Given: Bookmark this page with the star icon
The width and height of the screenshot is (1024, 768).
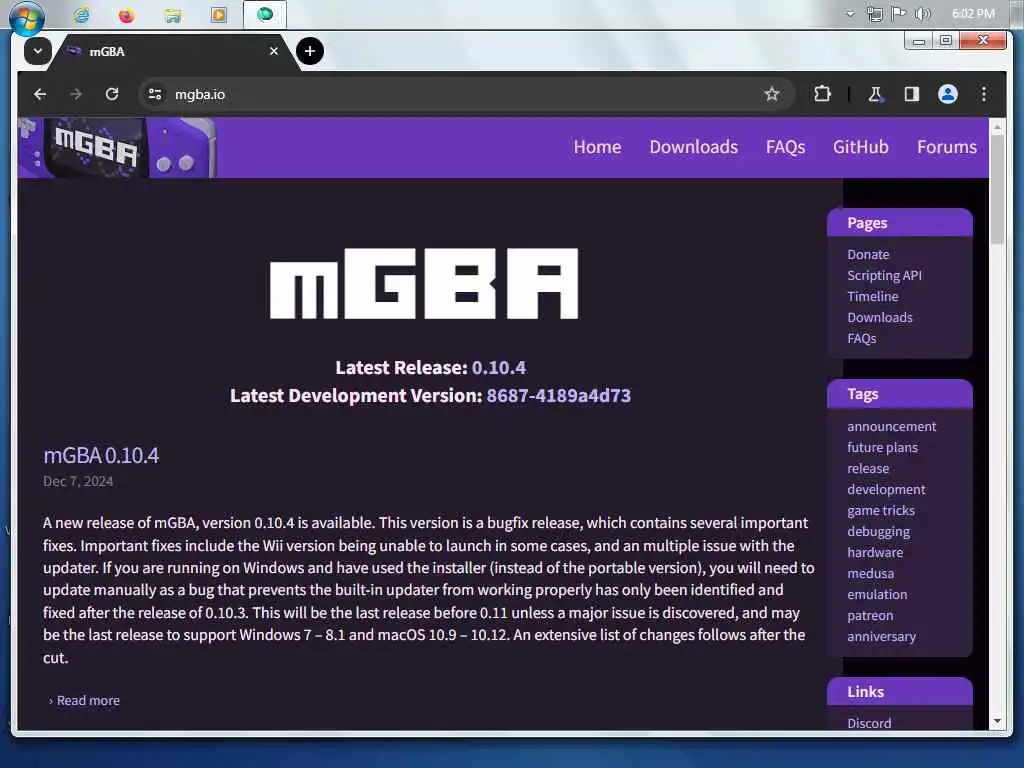Looking at the screenshot, I should point(772,94).
